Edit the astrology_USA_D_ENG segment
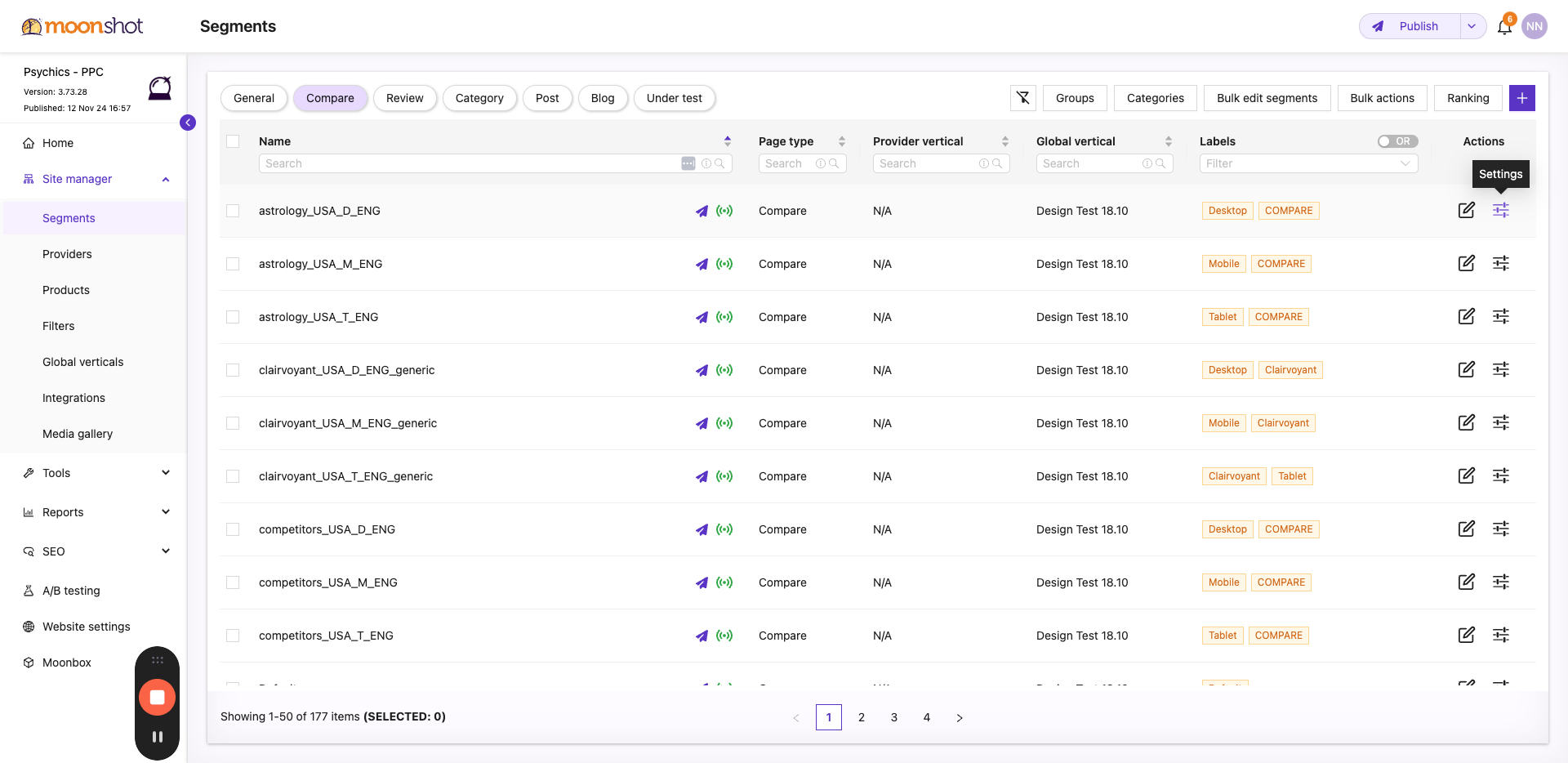The height and width of the screenshot is (763, 1568). click(1467, 211)
